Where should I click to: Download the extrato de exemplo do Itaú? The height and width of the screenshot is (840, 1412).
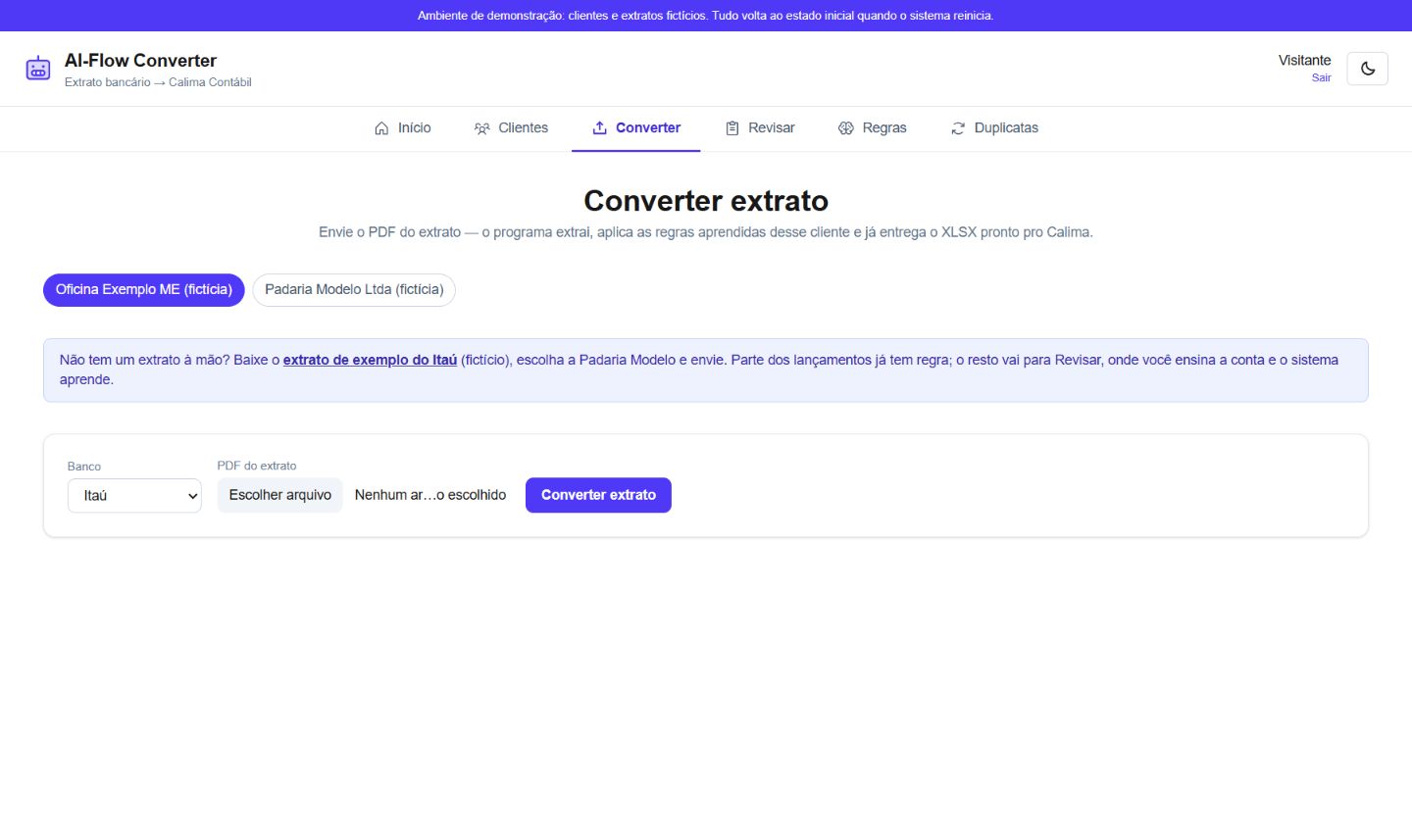tap(370, 360)
